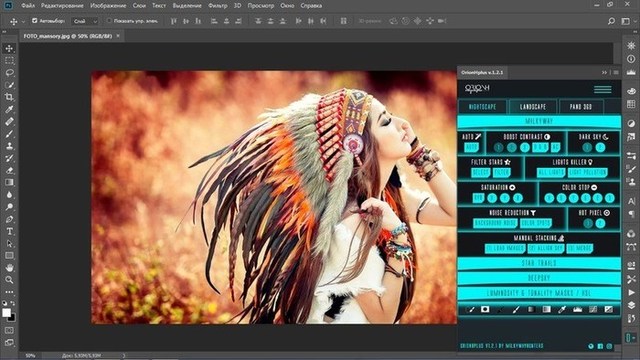Expand the MILKYWAY section header

(x=539, y=121)
